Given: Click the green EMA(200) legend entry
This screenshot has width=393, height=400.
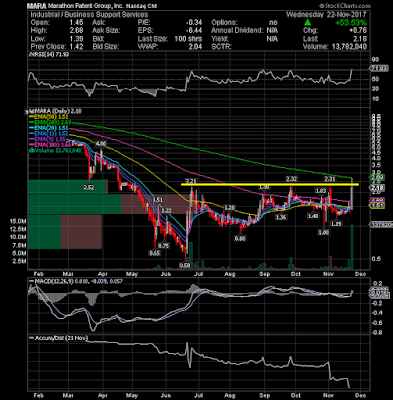Looking at the screenshot, I should coord(50,122).
